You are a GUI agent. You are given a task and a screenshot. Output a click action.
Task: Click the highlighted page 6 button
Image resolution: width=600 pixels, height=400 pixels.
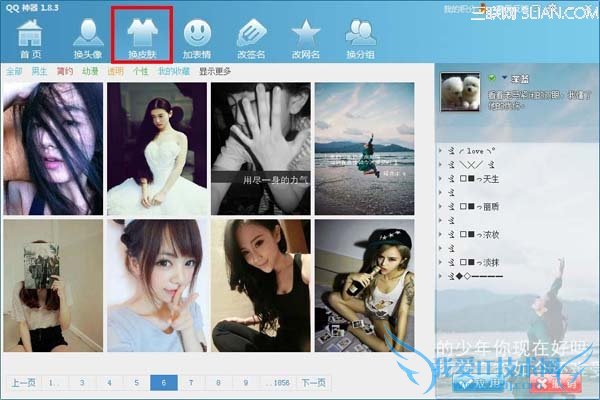[x=164, y=382]
